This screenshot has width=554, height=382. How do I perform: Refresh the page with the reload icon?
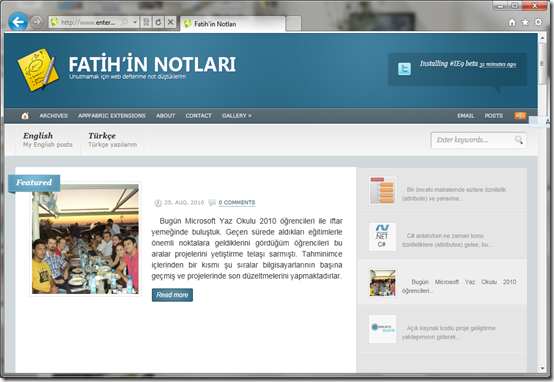(158, 22)
